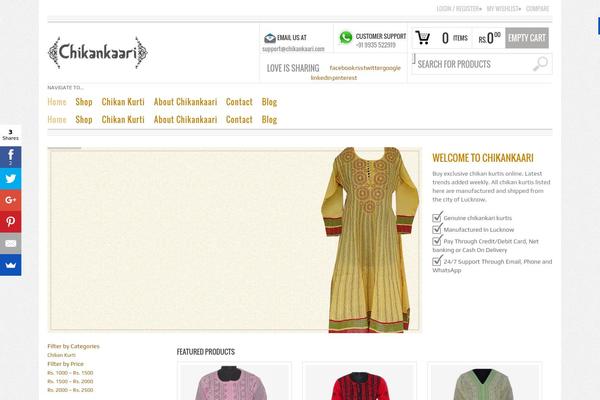
Task: Share via the Google Plus icon
Action: (10, 200)
